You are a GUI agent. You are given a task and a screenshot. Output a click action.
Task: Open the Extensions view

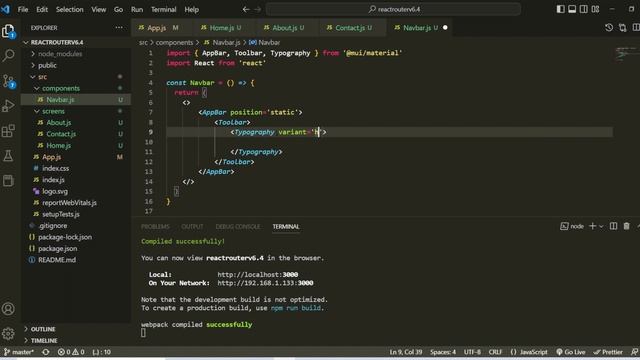8,131
